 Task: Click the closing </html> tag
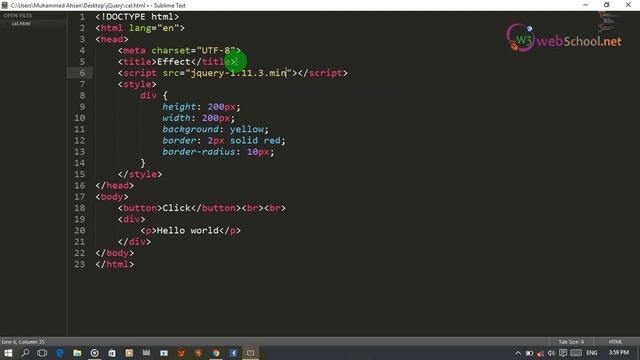115,264
